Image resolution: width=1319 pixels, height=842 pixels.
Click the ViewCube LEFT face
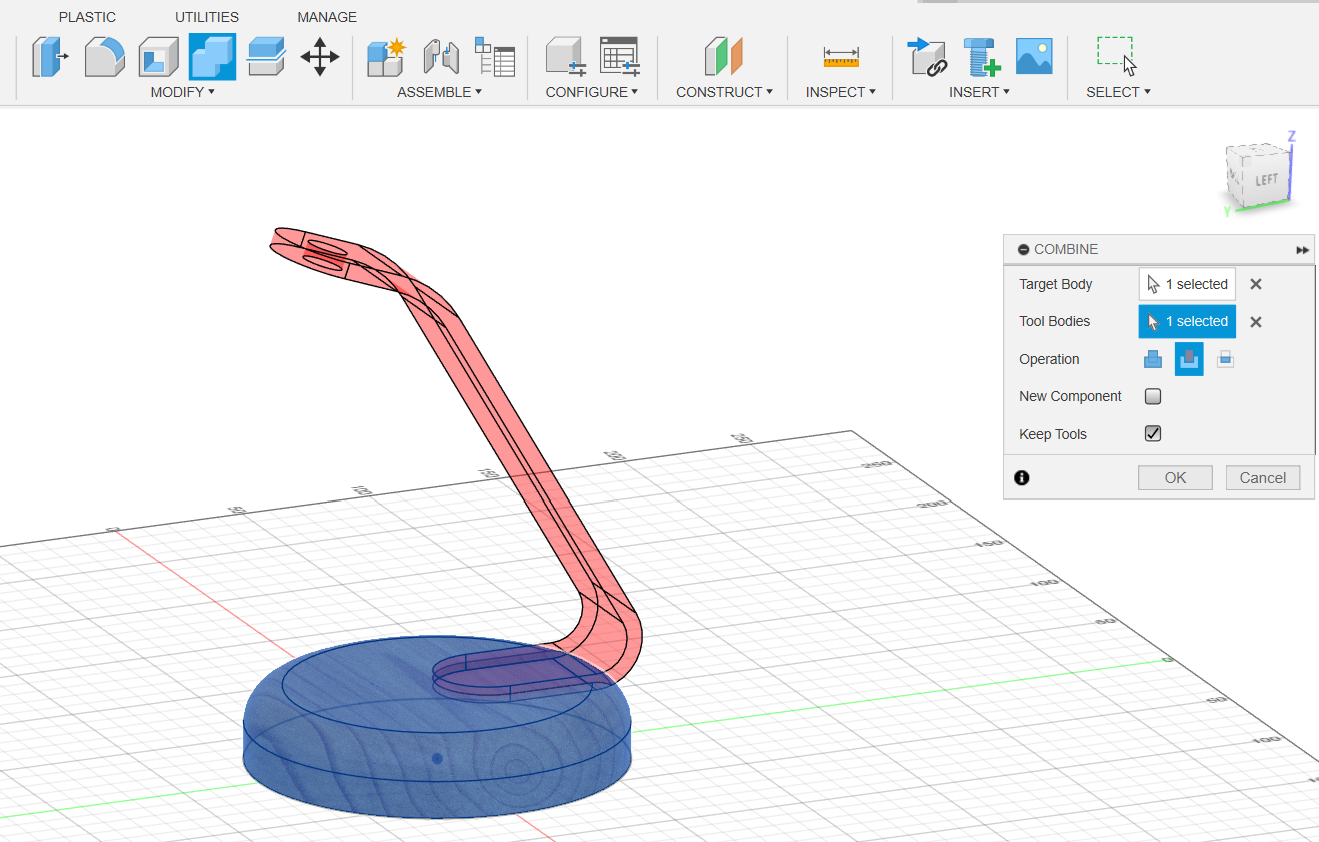coord(1266,180)
